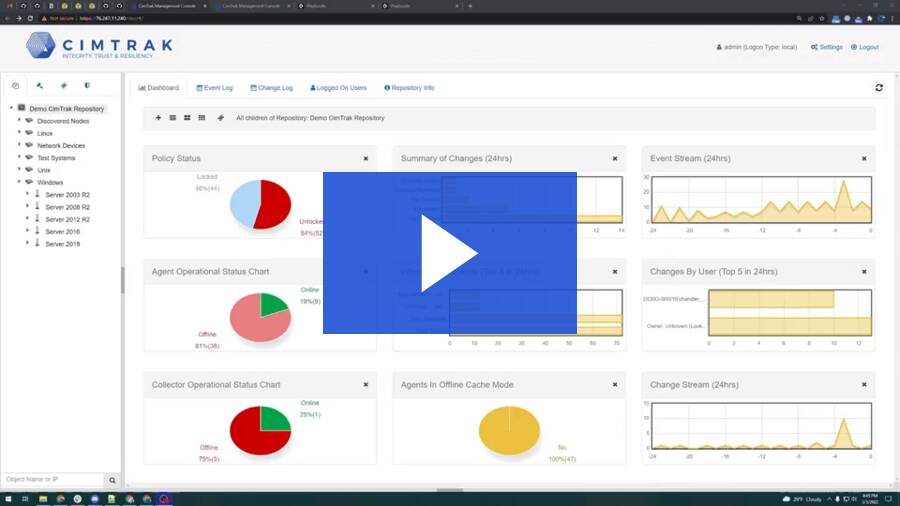Click the shield icon in left sidebar tabs
The width and height of the screenshot is (900, 506).
(87, 85)
